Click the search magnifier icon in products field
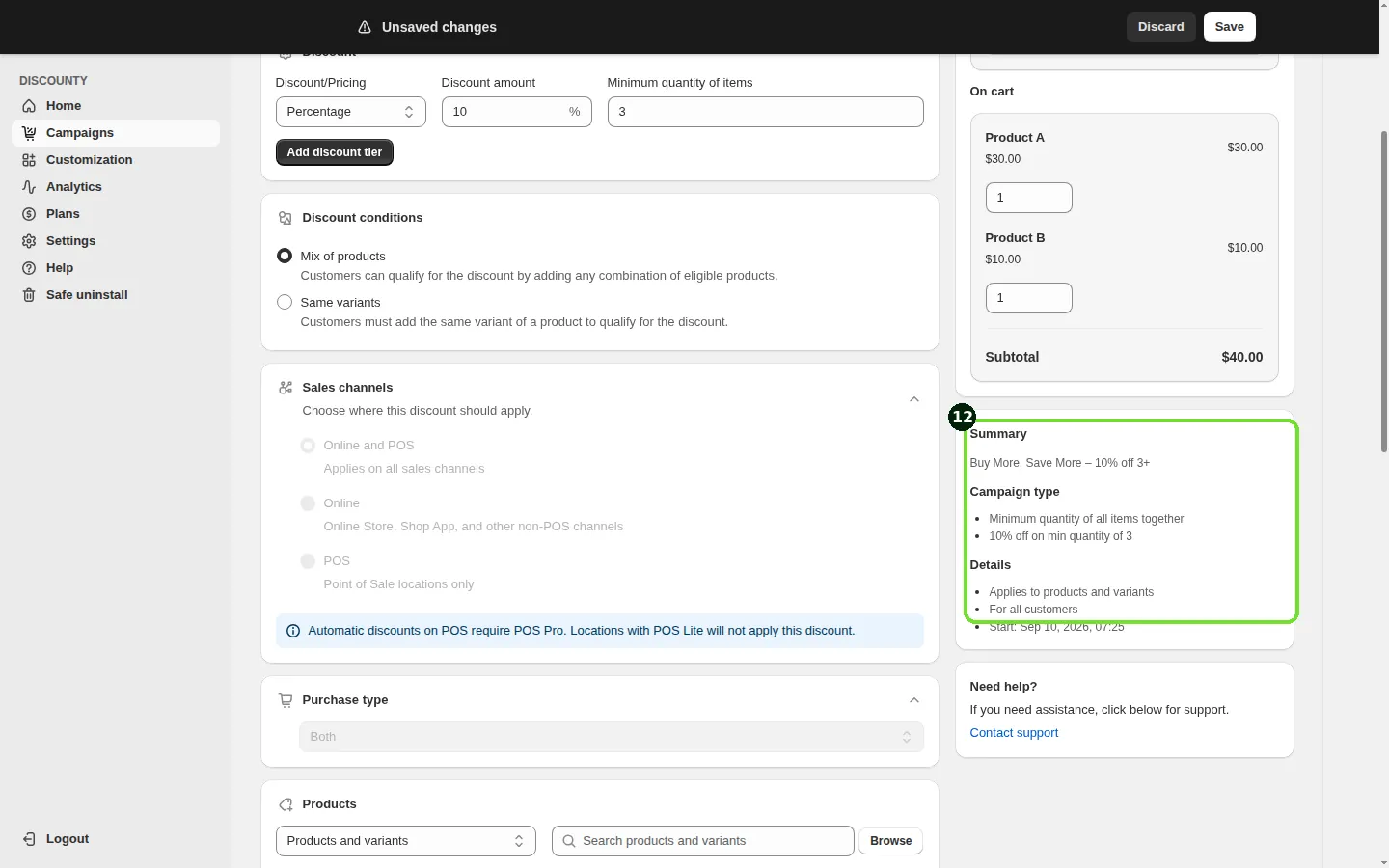1389x868 pixels. [x=569, y=841]
